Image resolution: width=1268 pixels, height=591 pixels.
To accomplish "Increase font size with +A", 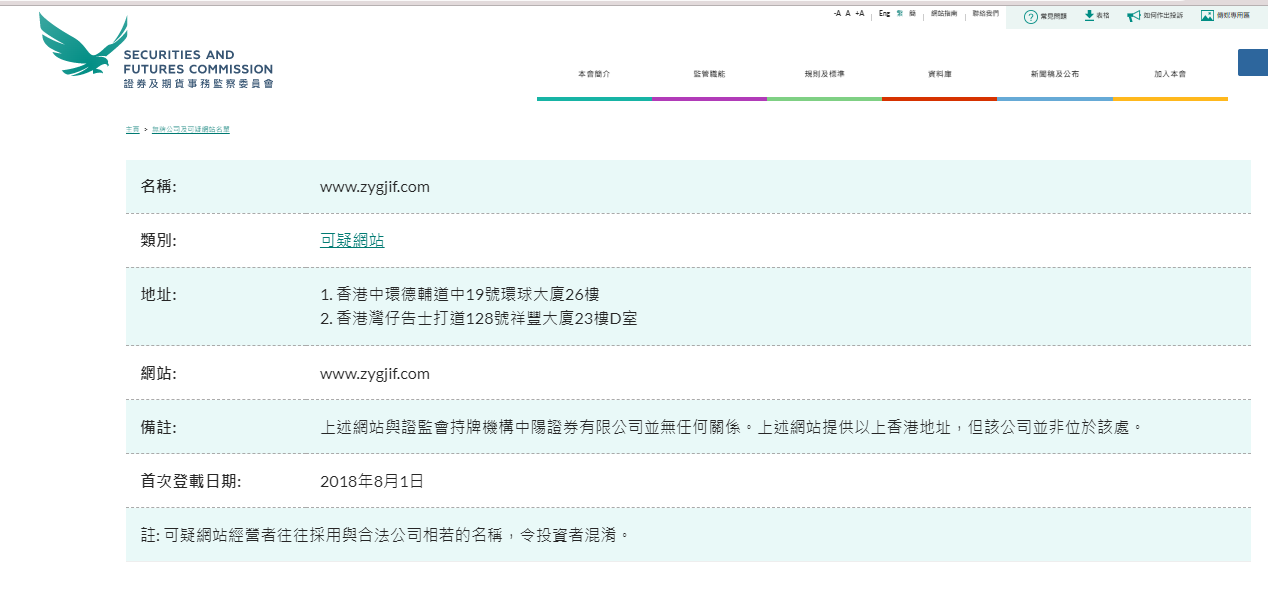I will point(859,14).
